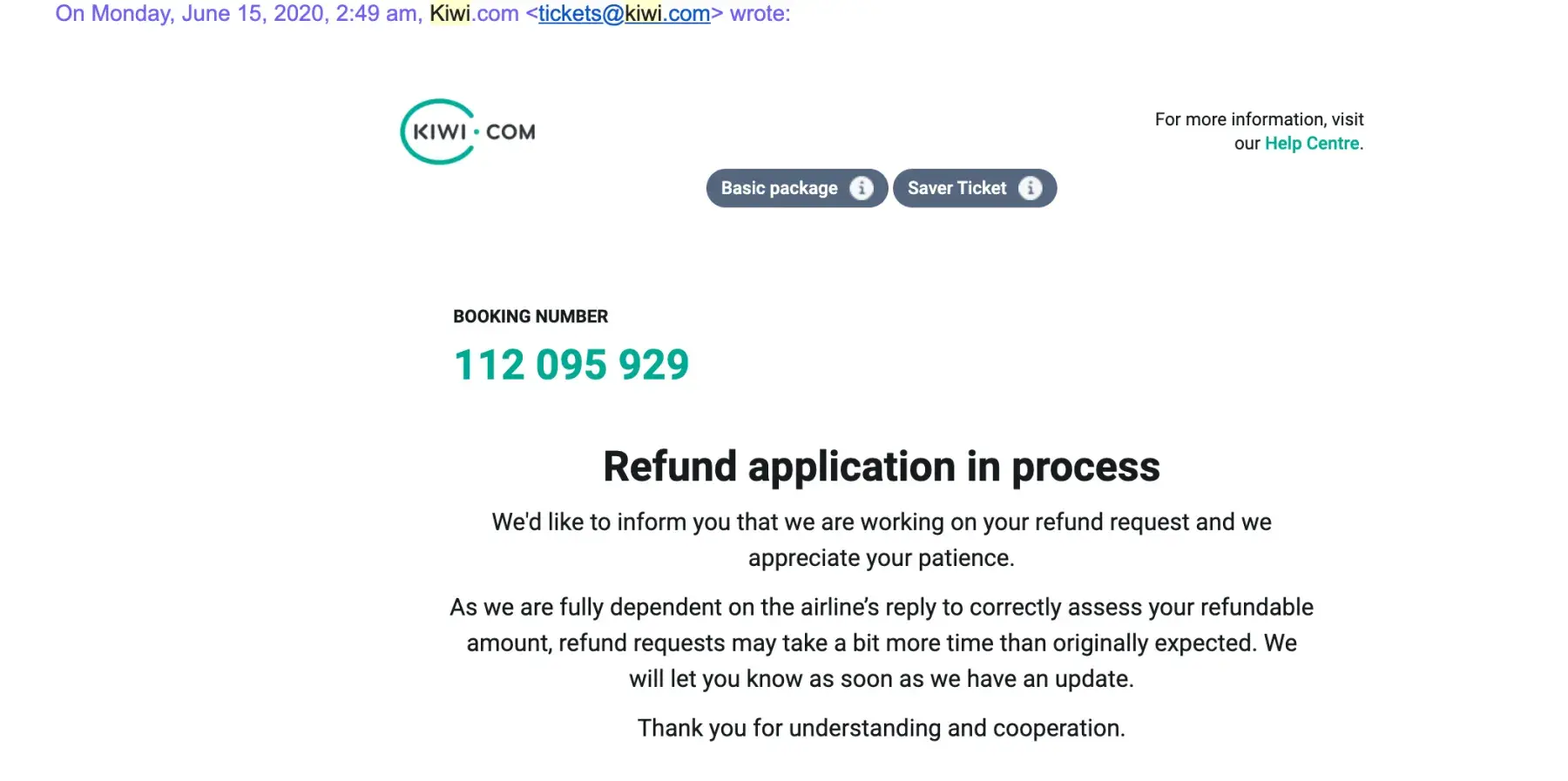Image resolution: width=1568 pixels, height=781 pixels.
Task: Click the word wrote: after sender address
Action: point(760,14)
